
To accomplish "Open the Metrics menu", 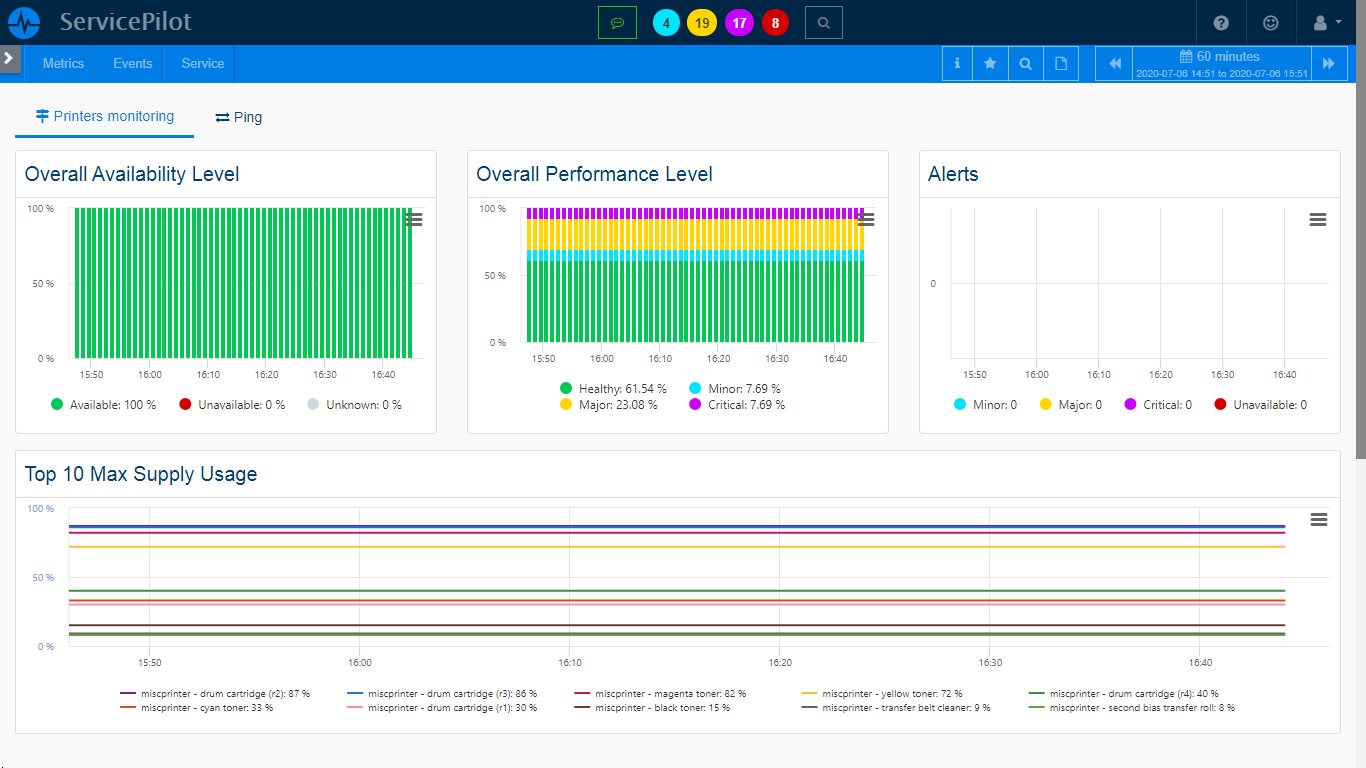I will click(x=63, y=64).
